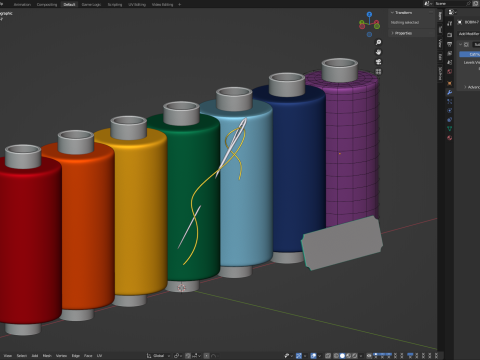
Task: Open the proportional editing falloff dropdown
Action: click(215, 356)
